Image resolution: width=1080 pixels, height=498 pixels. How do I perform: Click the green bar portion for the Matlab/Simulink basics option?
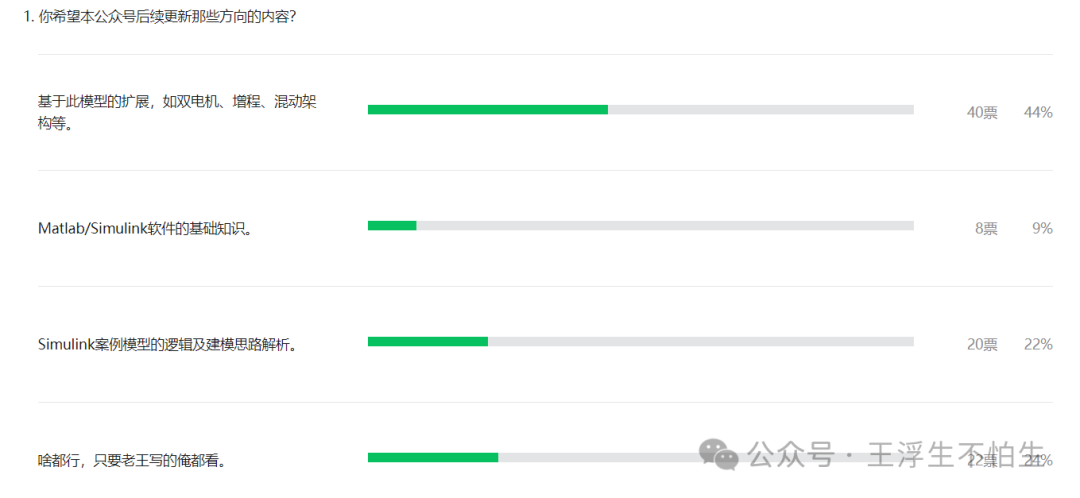point(392,225)
